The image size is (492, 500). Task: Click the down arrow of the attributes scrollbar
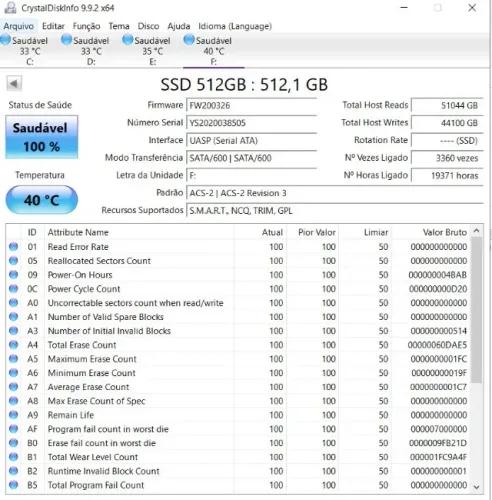pyautogui.click(x=476, y=487)
